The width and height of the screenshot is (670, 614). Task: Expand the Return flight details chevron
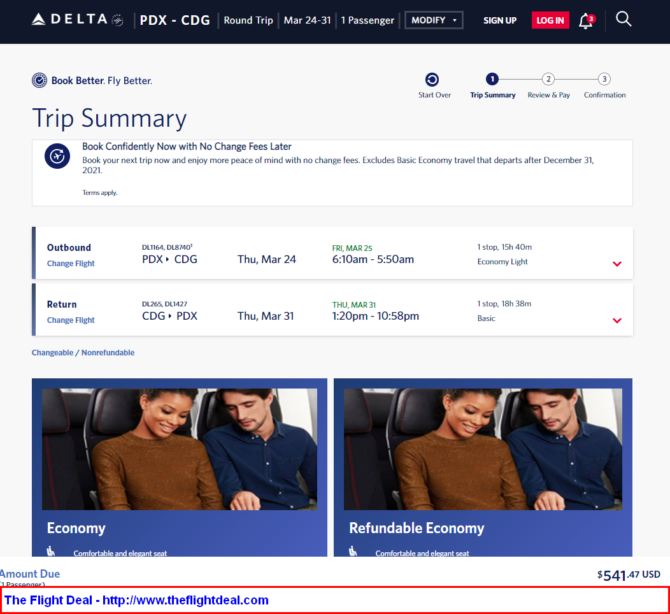tap(617, 320)
